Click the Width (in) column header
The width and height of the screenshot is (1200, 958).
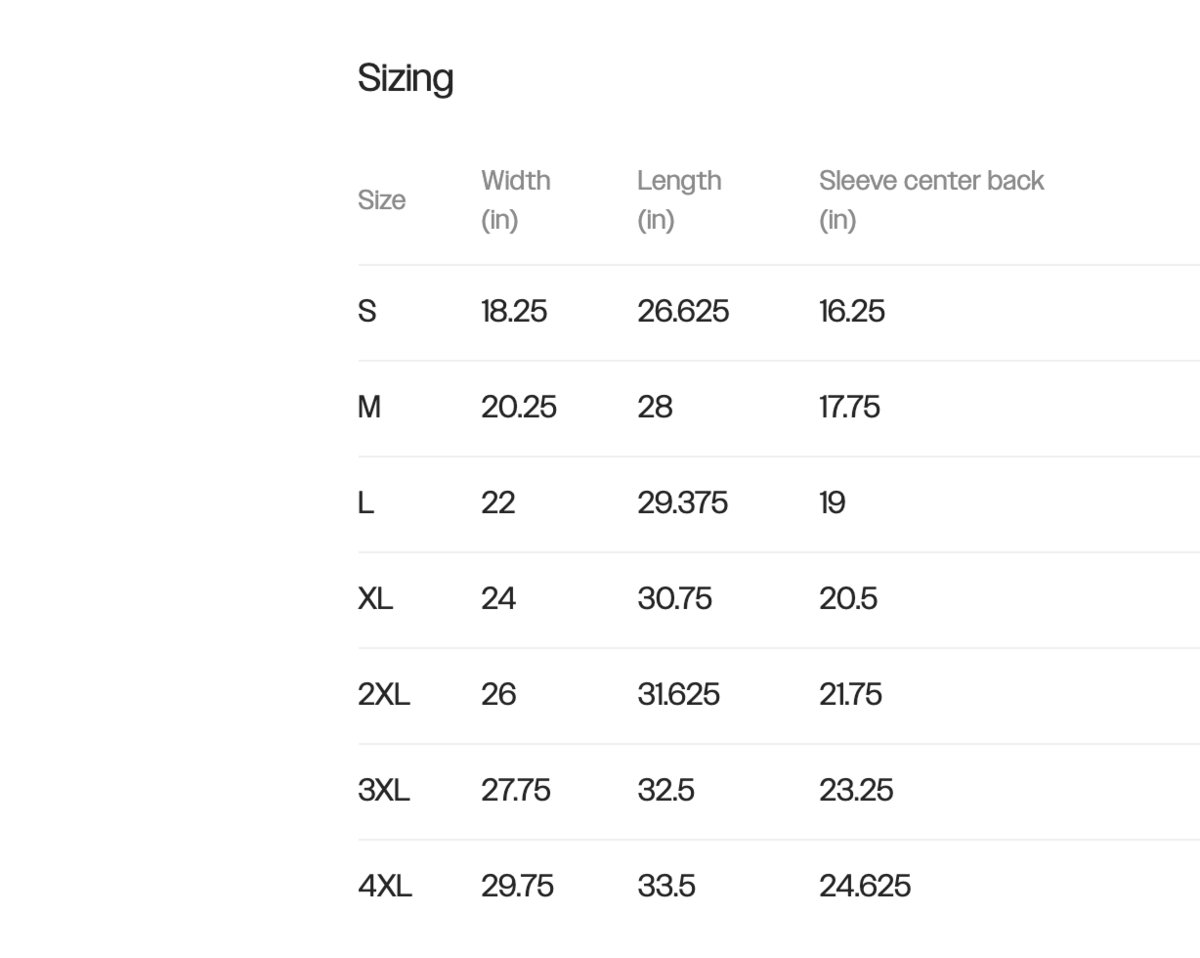pos(515,199)
